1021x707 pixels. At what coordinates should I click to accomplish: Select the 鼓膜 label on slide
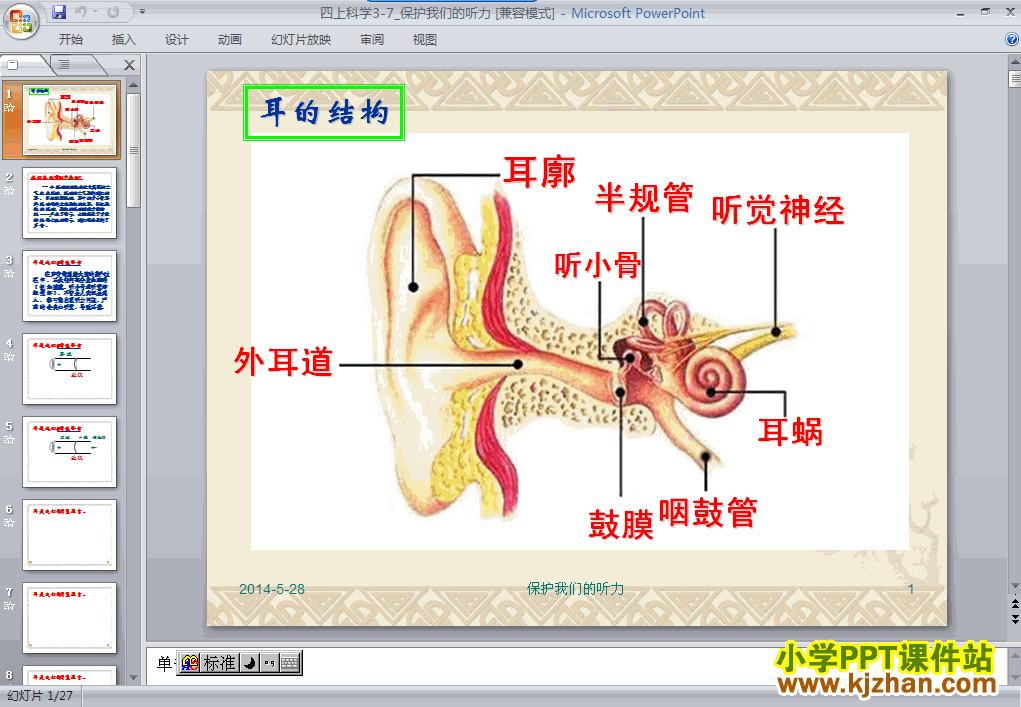pos(621,525)
